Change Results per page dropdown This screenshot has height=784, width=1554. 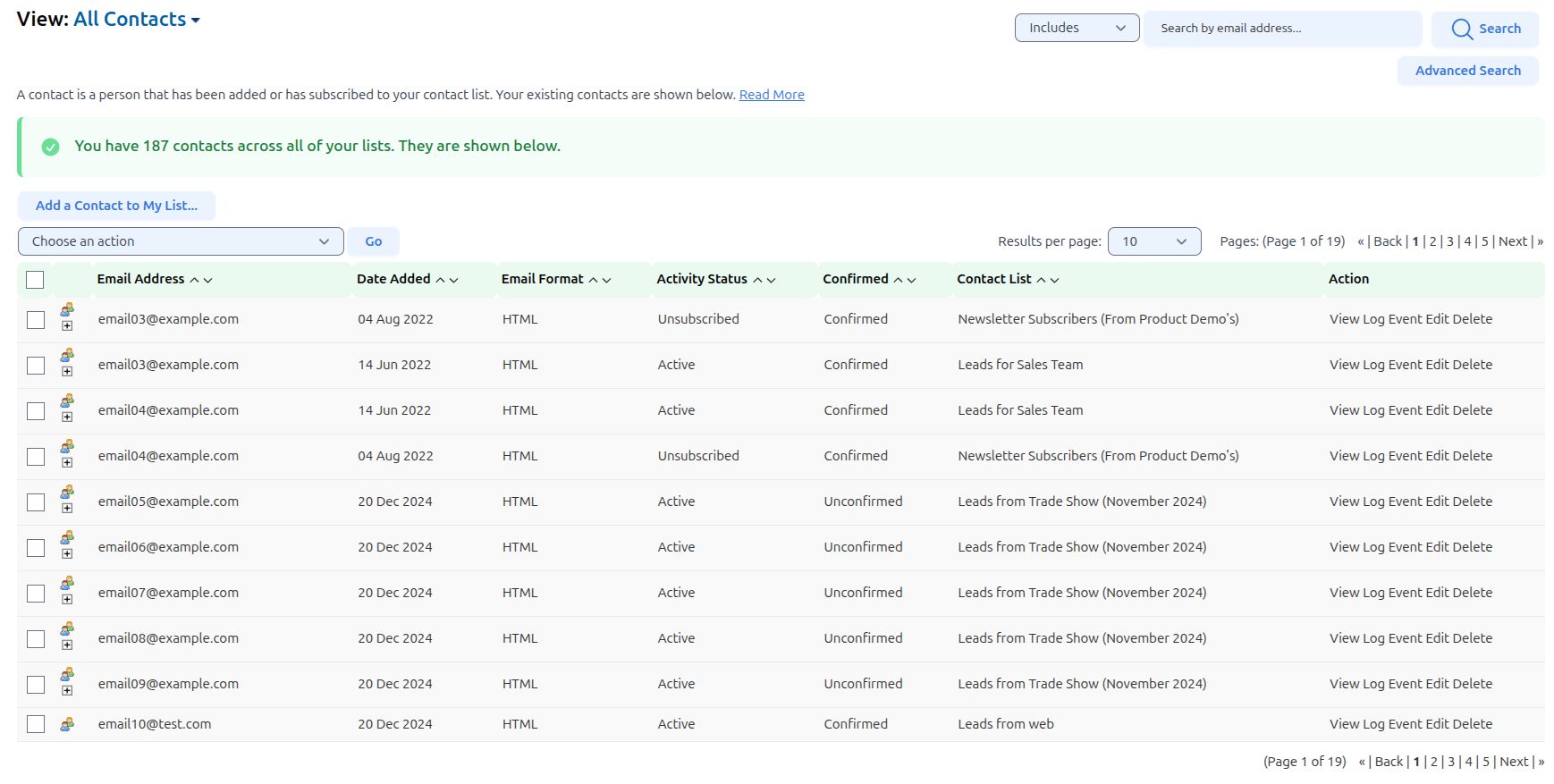1153,241
